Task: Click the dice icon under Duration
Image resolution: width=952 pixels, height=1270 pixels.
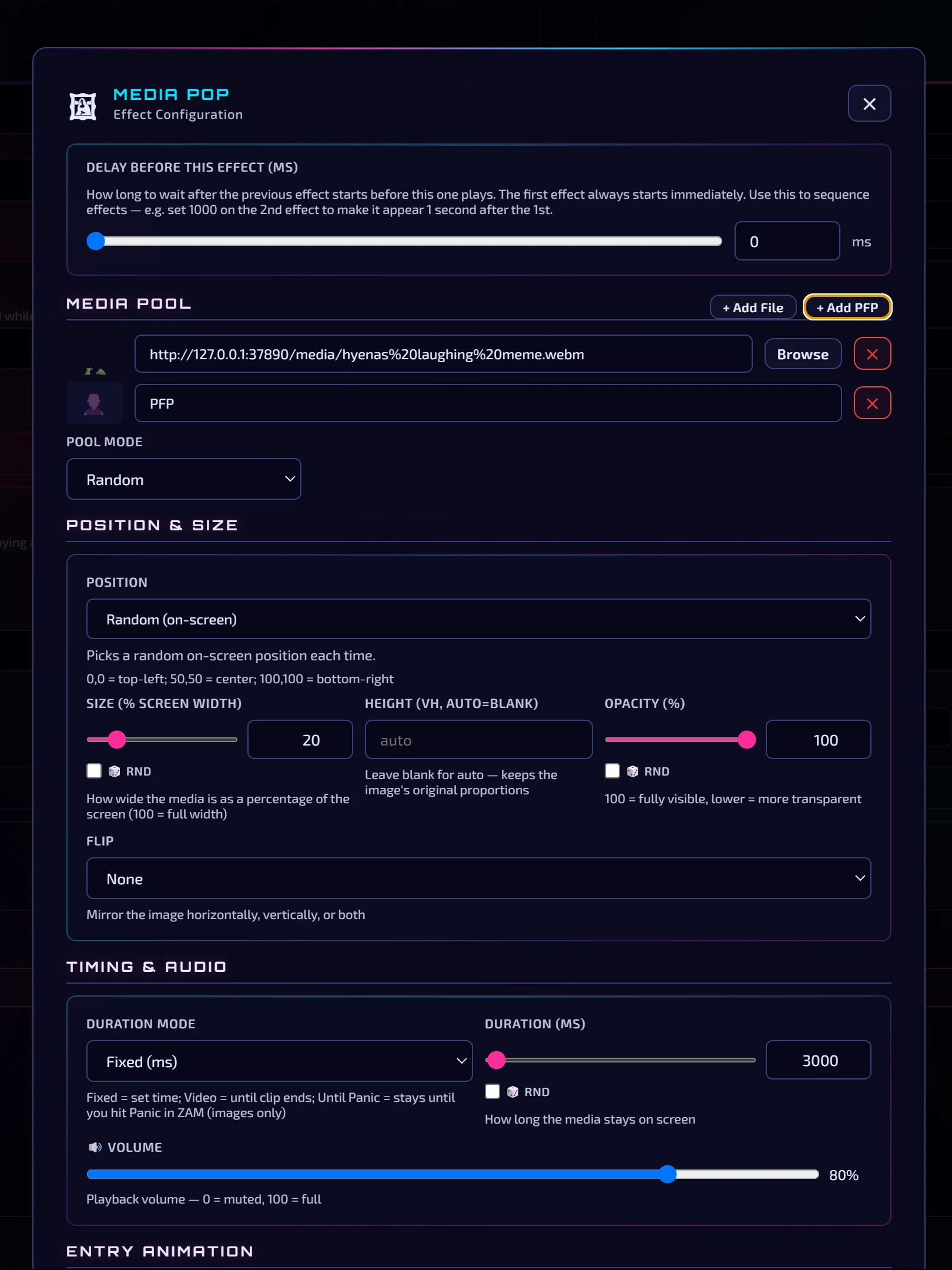Action: coord(512,1092)
